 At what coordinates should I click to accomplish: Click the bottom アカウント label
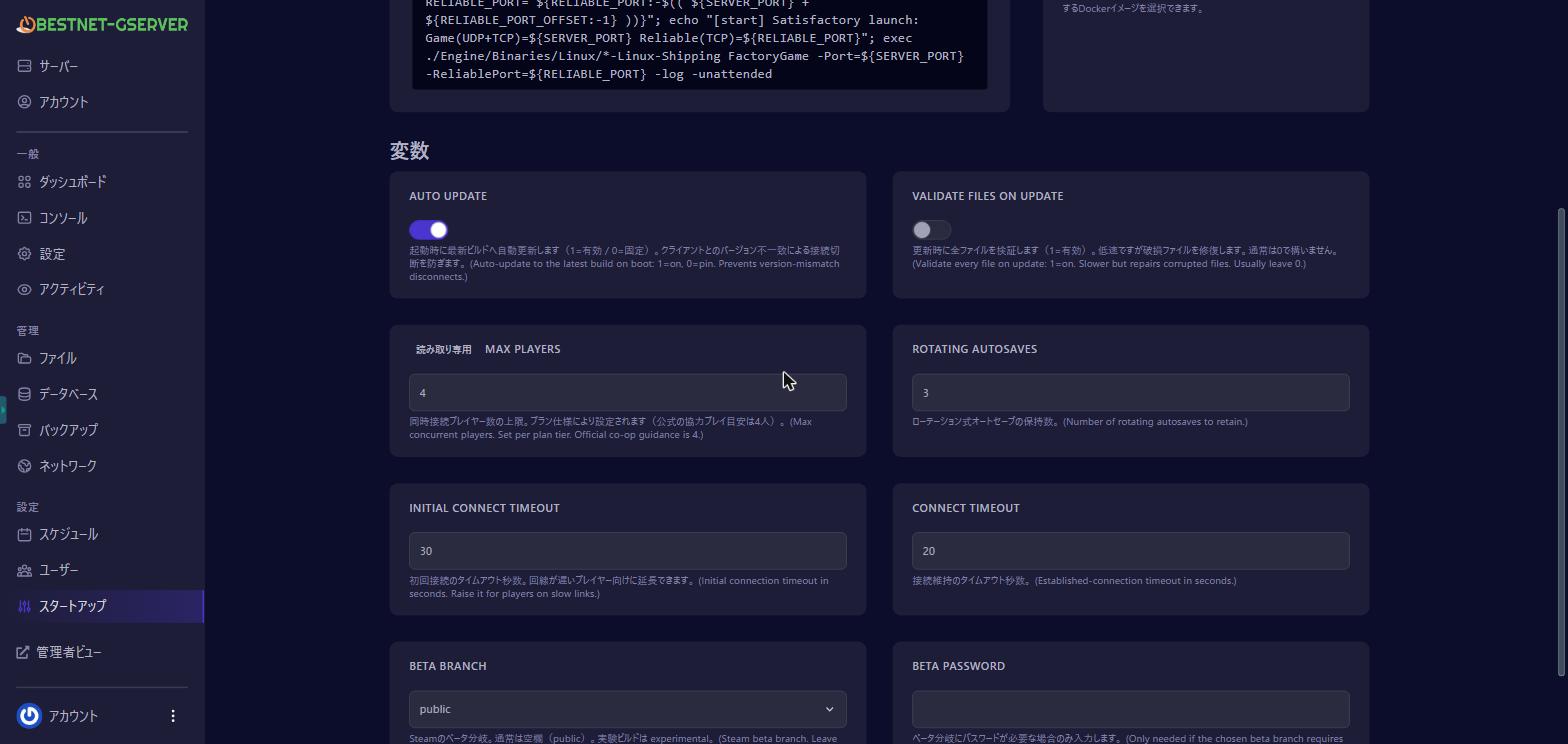click(73, 716)
